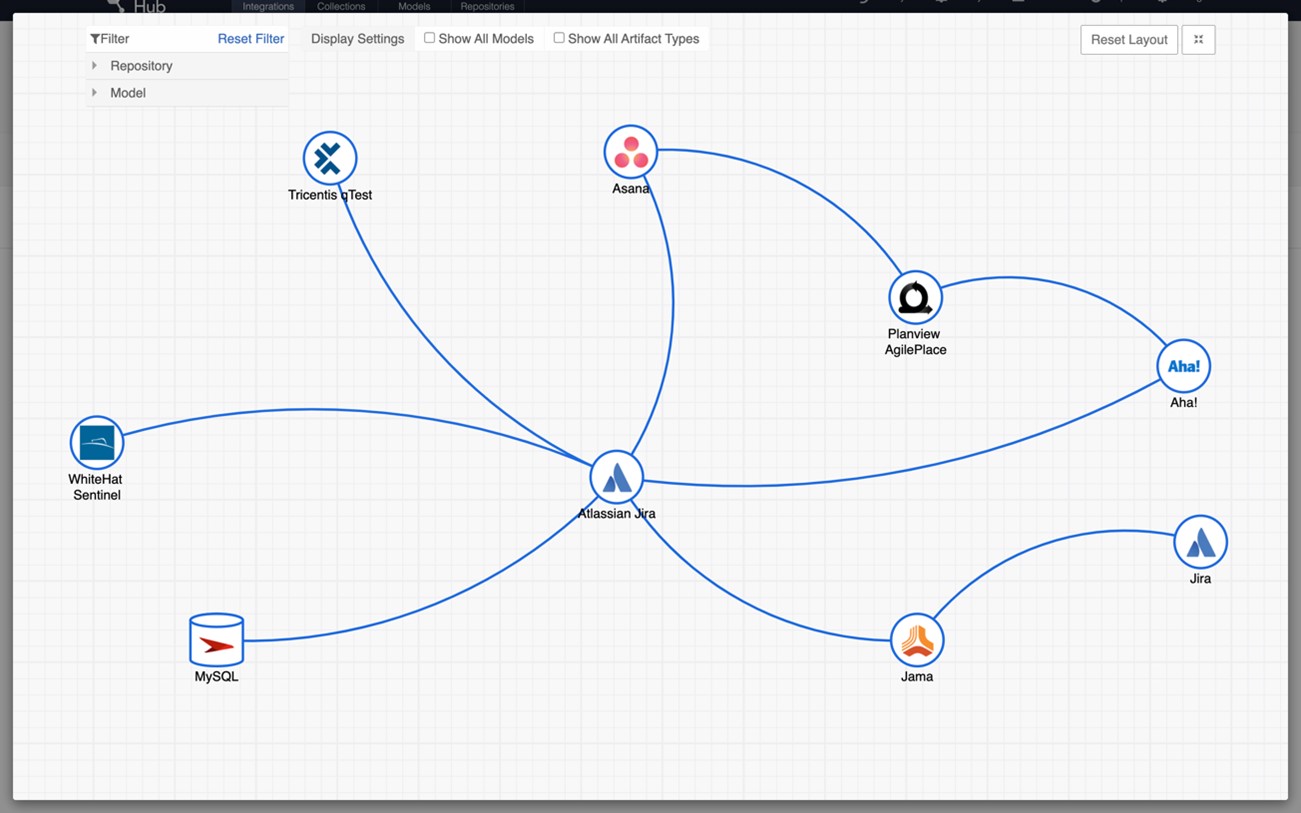Image resolution: width=1301 pixels, height=813 pixels.
Task: Open Display Settings
Action: pos(357,39)
